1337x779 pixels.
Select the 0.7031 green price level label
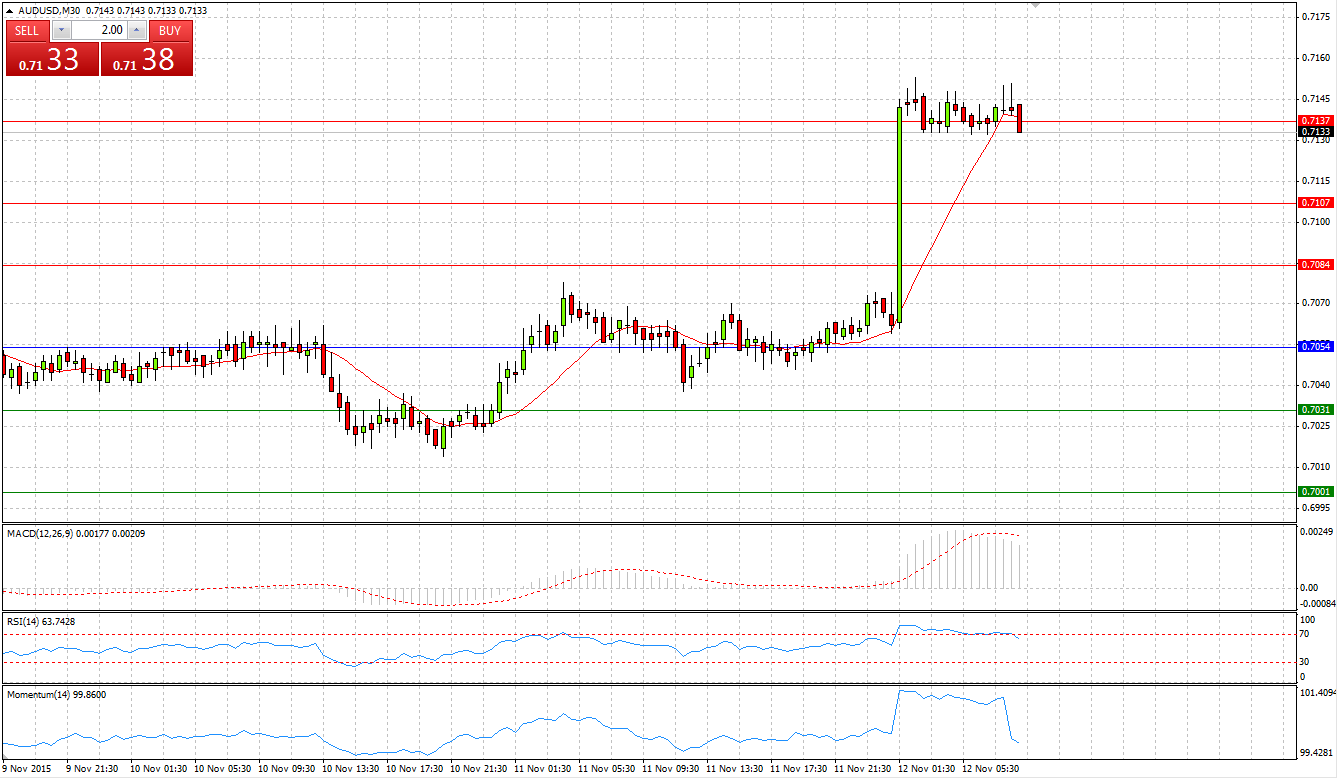coord(1315,409)
